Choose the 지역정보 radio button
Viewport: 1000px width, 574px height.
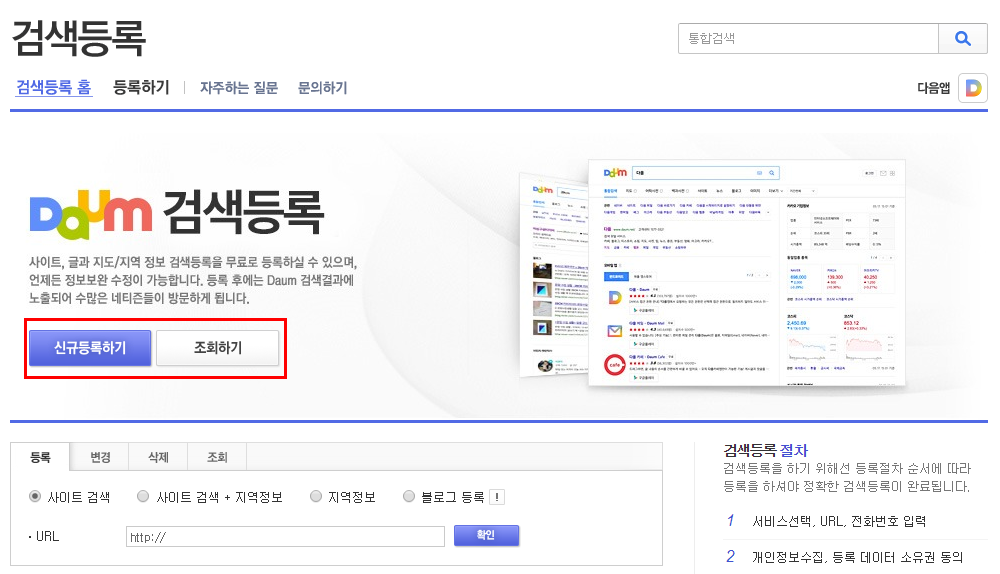click(x=316, y=496)
